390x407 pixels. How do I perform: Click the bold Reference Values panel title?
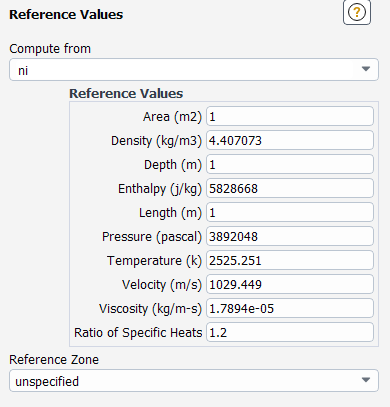tap(66, 15)
